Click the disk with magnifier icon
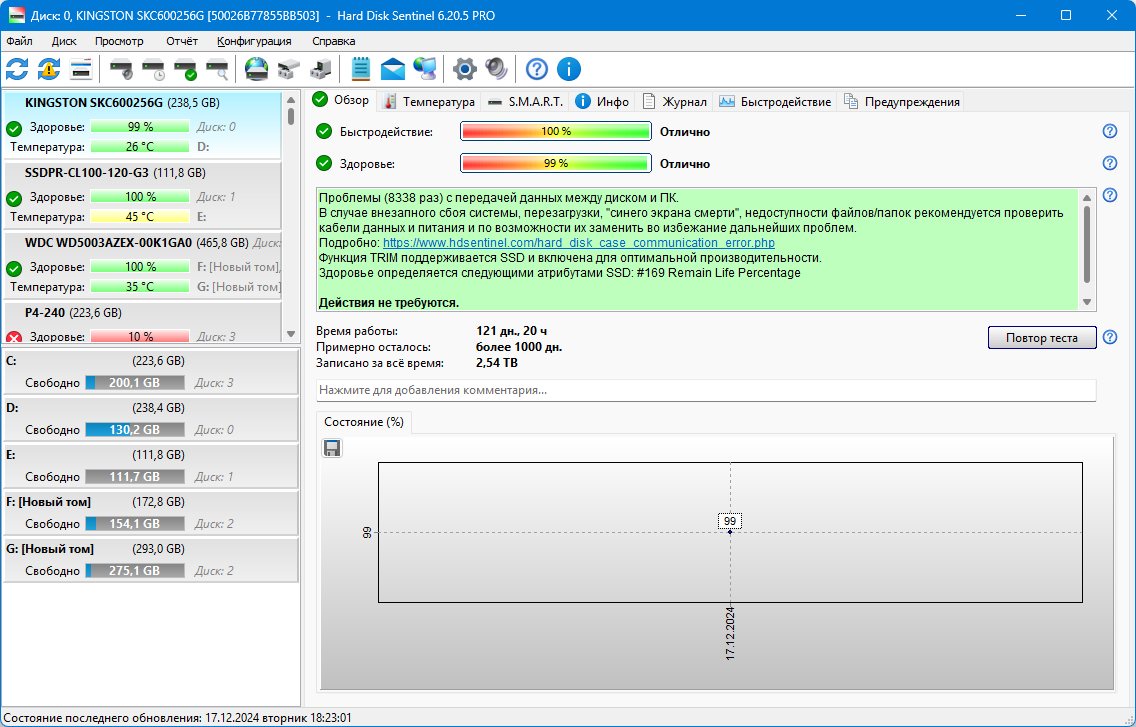Viewport: 1136px width, 727px height. [x=217, y=70]
